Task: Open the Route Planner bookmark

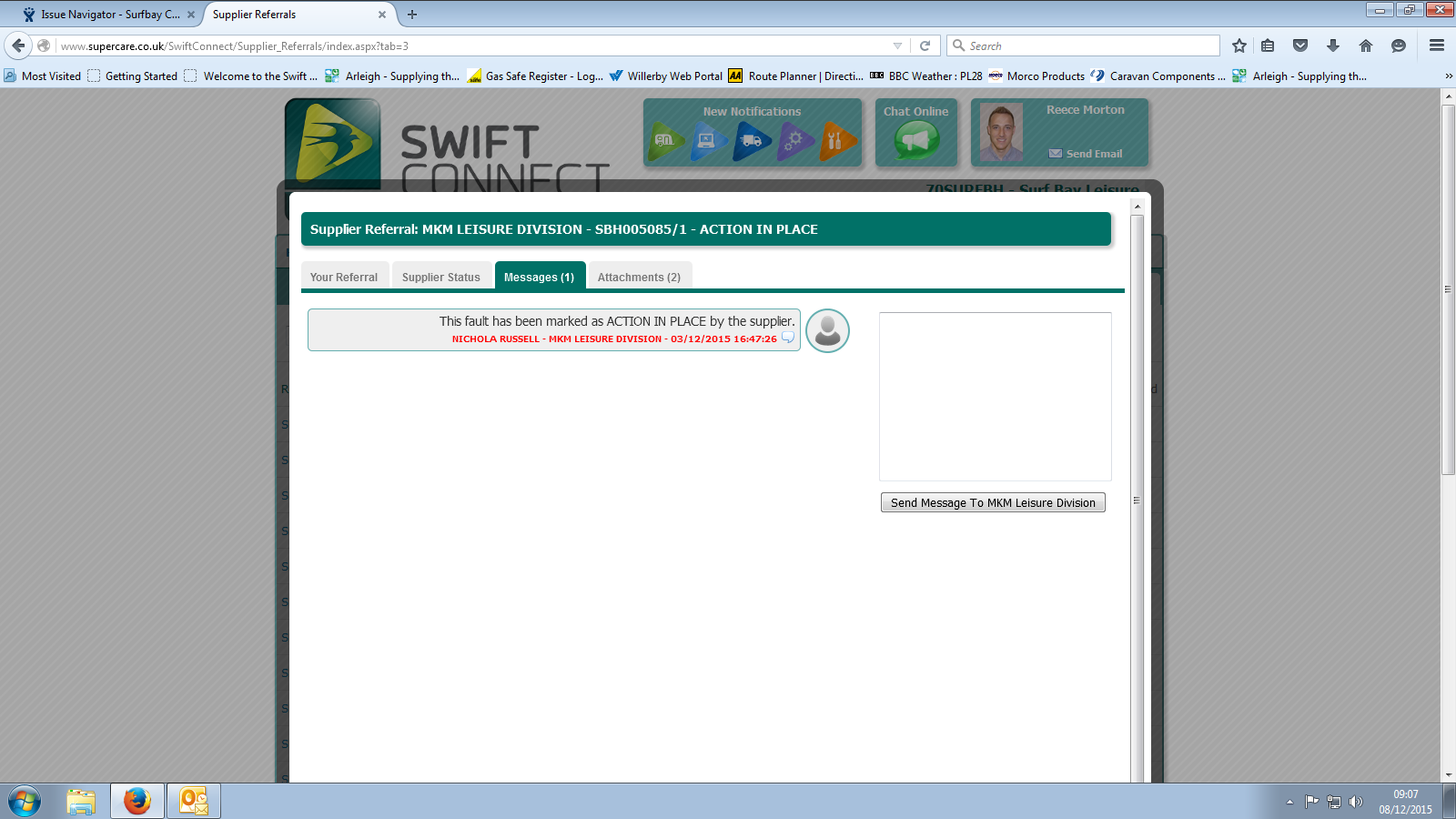Action: tap(796, 76)
